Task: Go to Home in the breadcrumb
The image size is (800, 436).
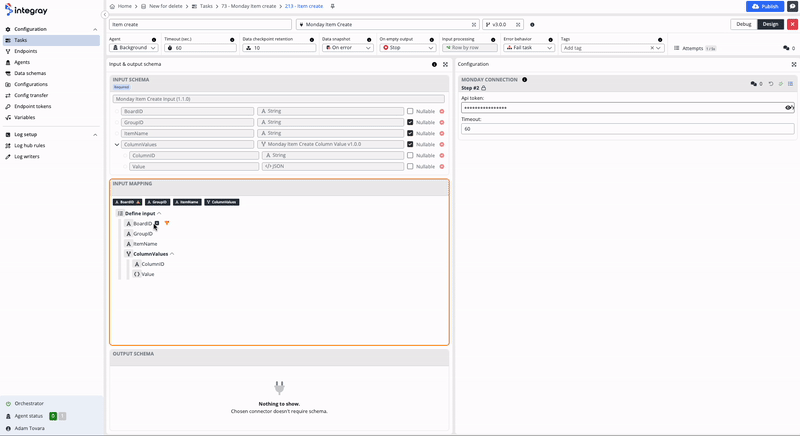Action: tap(124, 6)
